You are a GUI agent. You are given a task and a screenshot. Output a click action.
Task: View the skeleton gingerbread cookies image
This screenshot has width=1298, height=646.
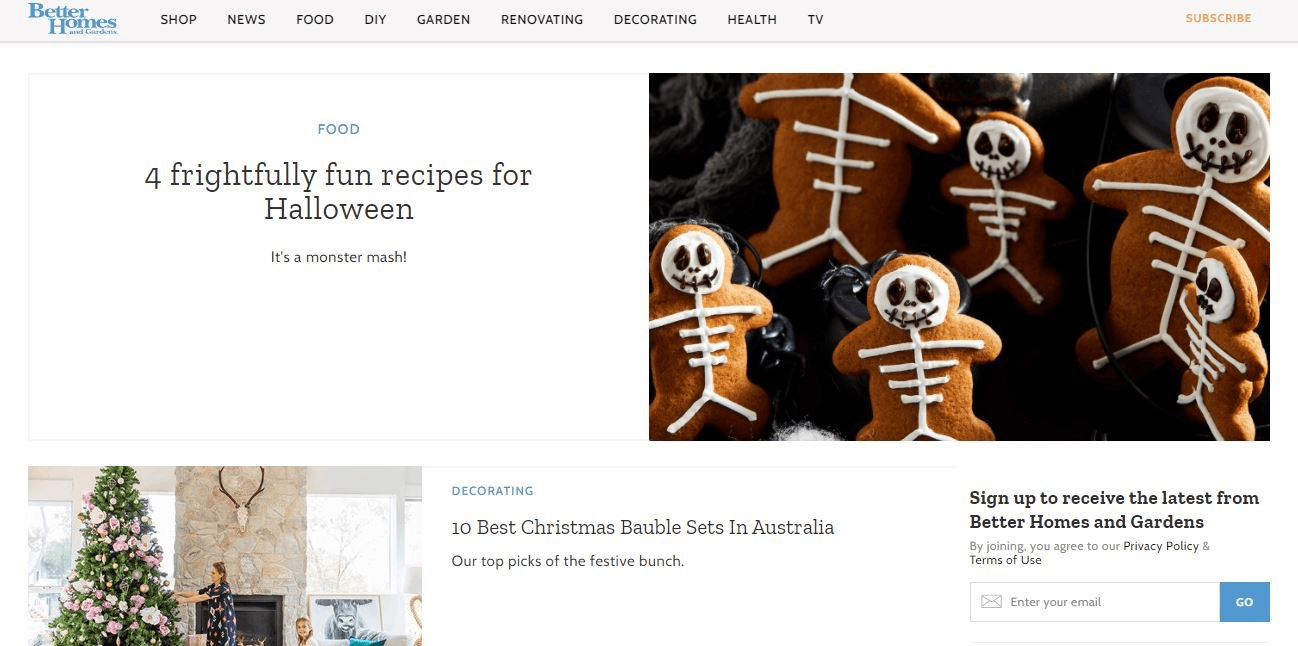click(959, 257)
